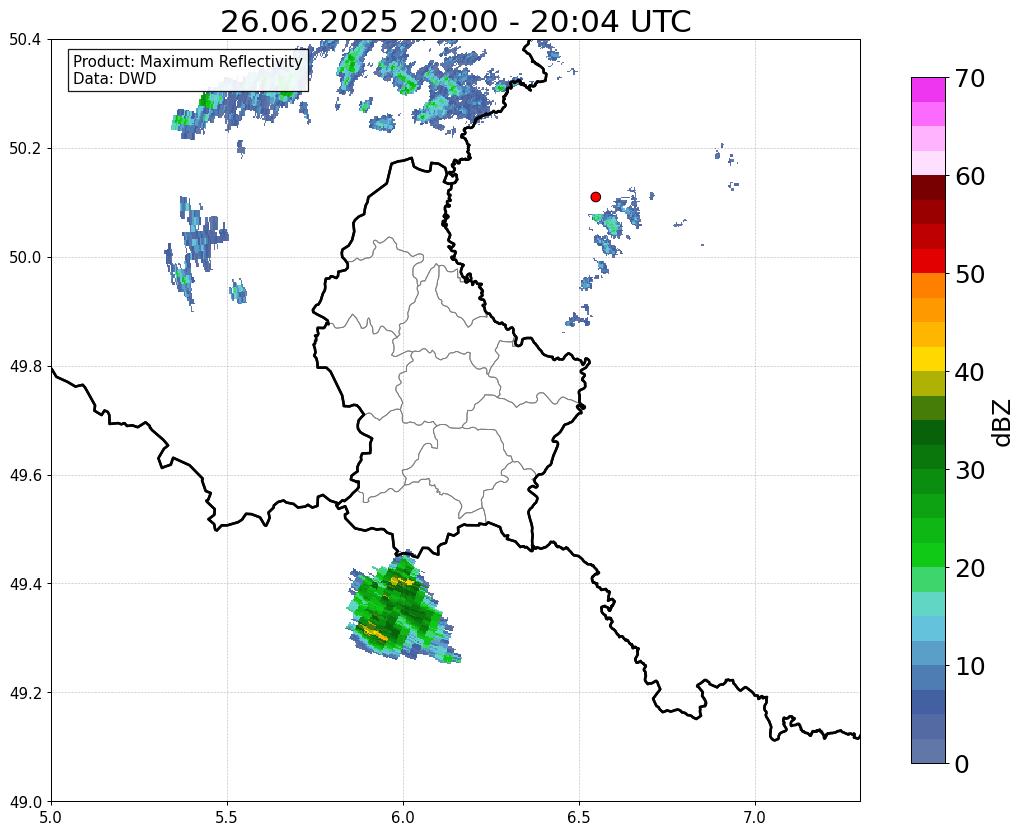This screenshot has height=834, width=1023.
Task: Click latitude axis label "49.8"
Action: (x=25, y=367)
